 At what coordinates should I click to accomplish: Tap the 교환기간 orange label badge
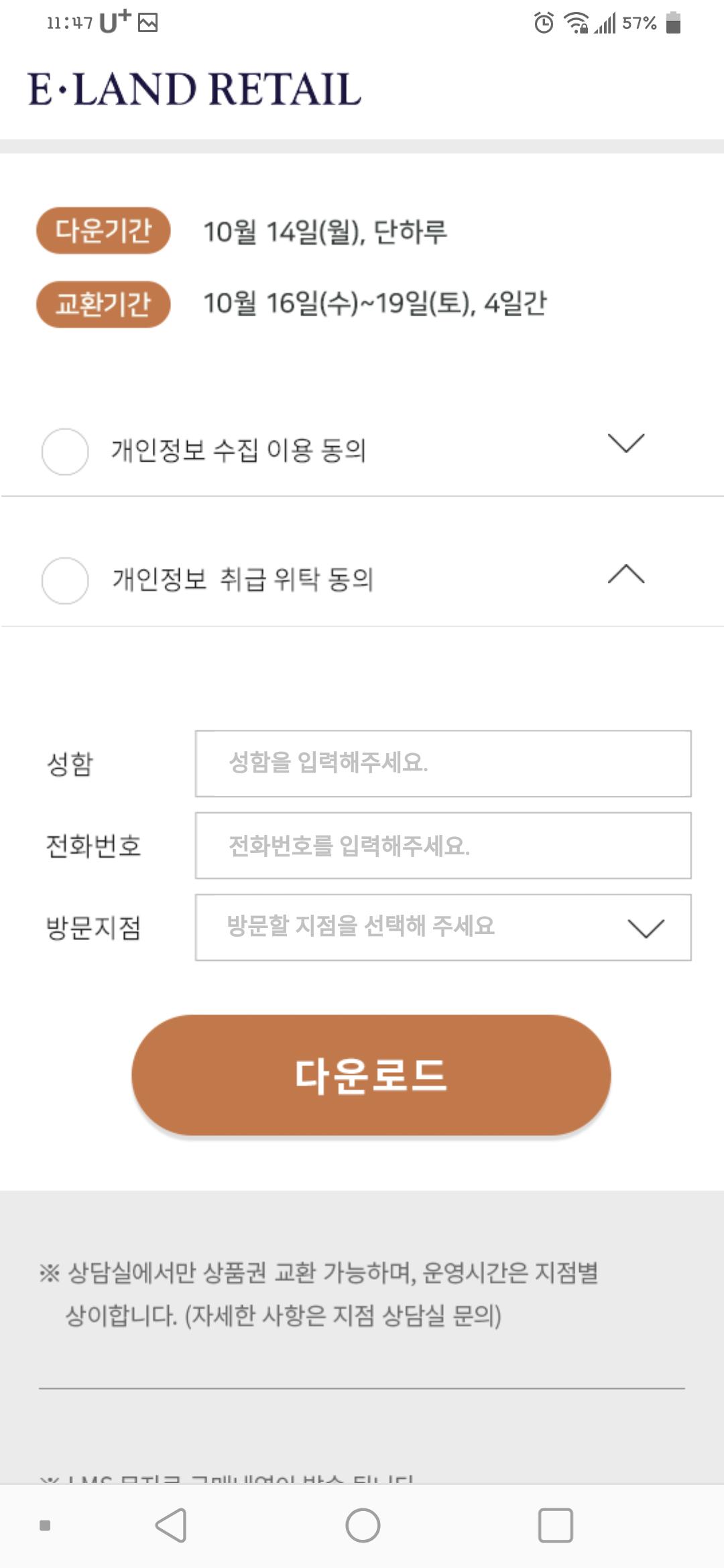pyautogui.click(x=103, y=304)
